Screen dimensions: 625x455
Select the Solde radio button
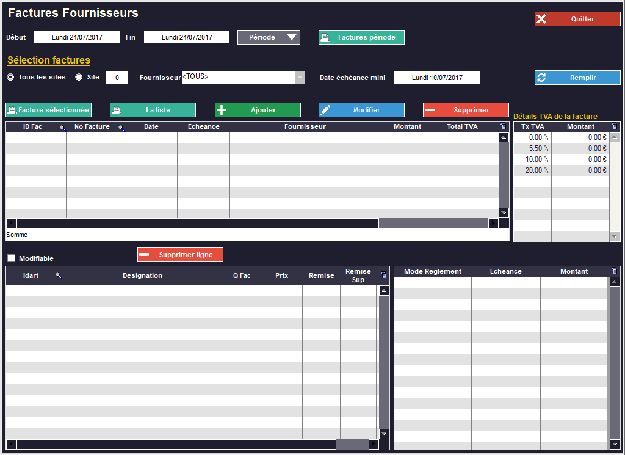pyautogui.click(x=78, y=77)
